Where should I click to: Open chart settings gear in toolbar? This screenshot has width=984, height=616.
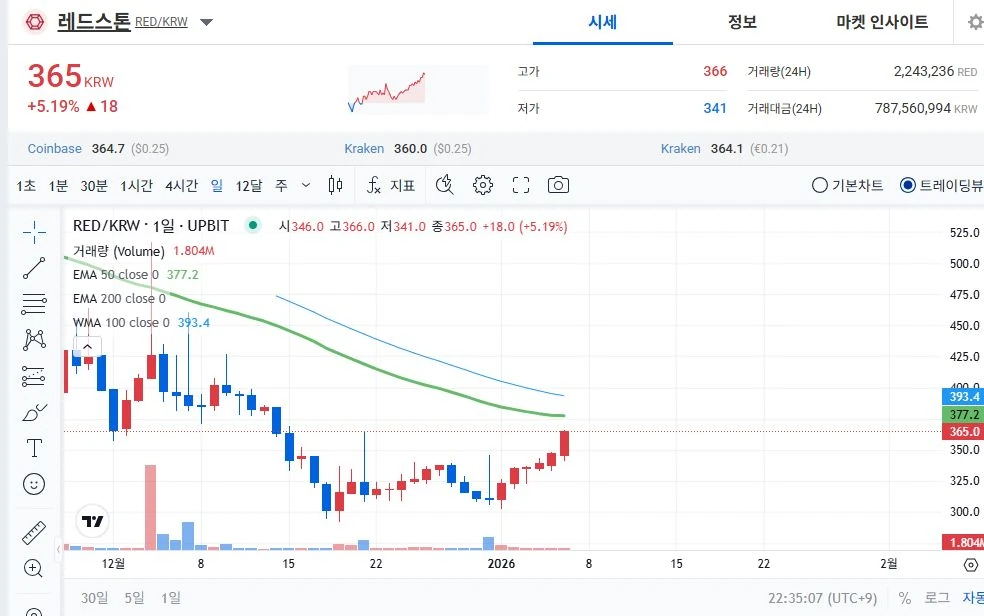coord(483,185)
